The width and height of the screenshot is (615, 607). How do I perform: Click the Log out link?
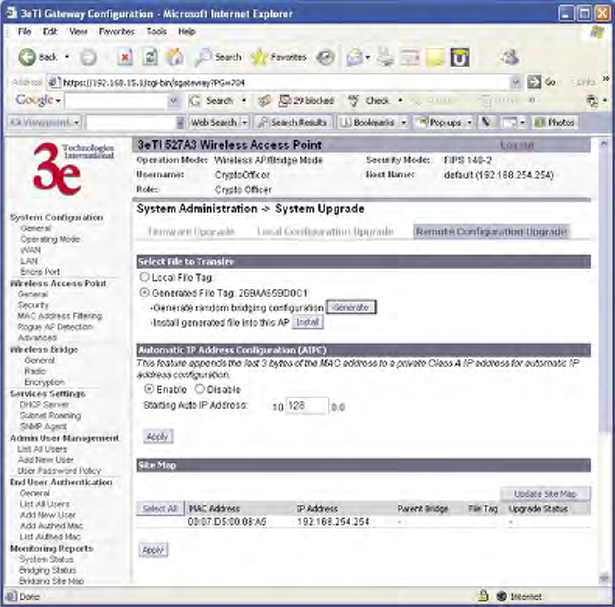click(x=517, y=145)
